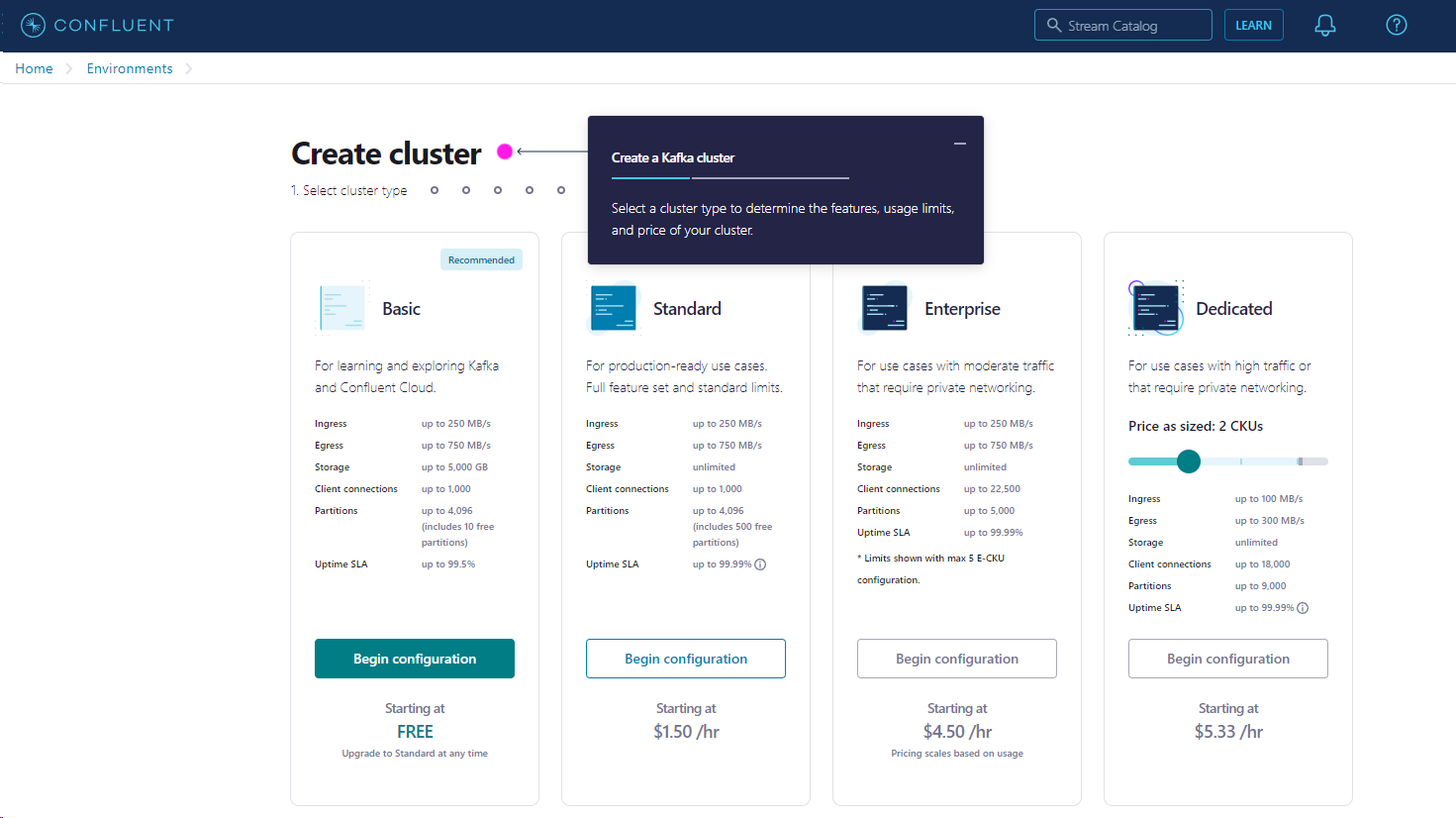Click the 'up to 100 MB/s' ingress value
The image size is (1456, 818).
point(1269,499)
